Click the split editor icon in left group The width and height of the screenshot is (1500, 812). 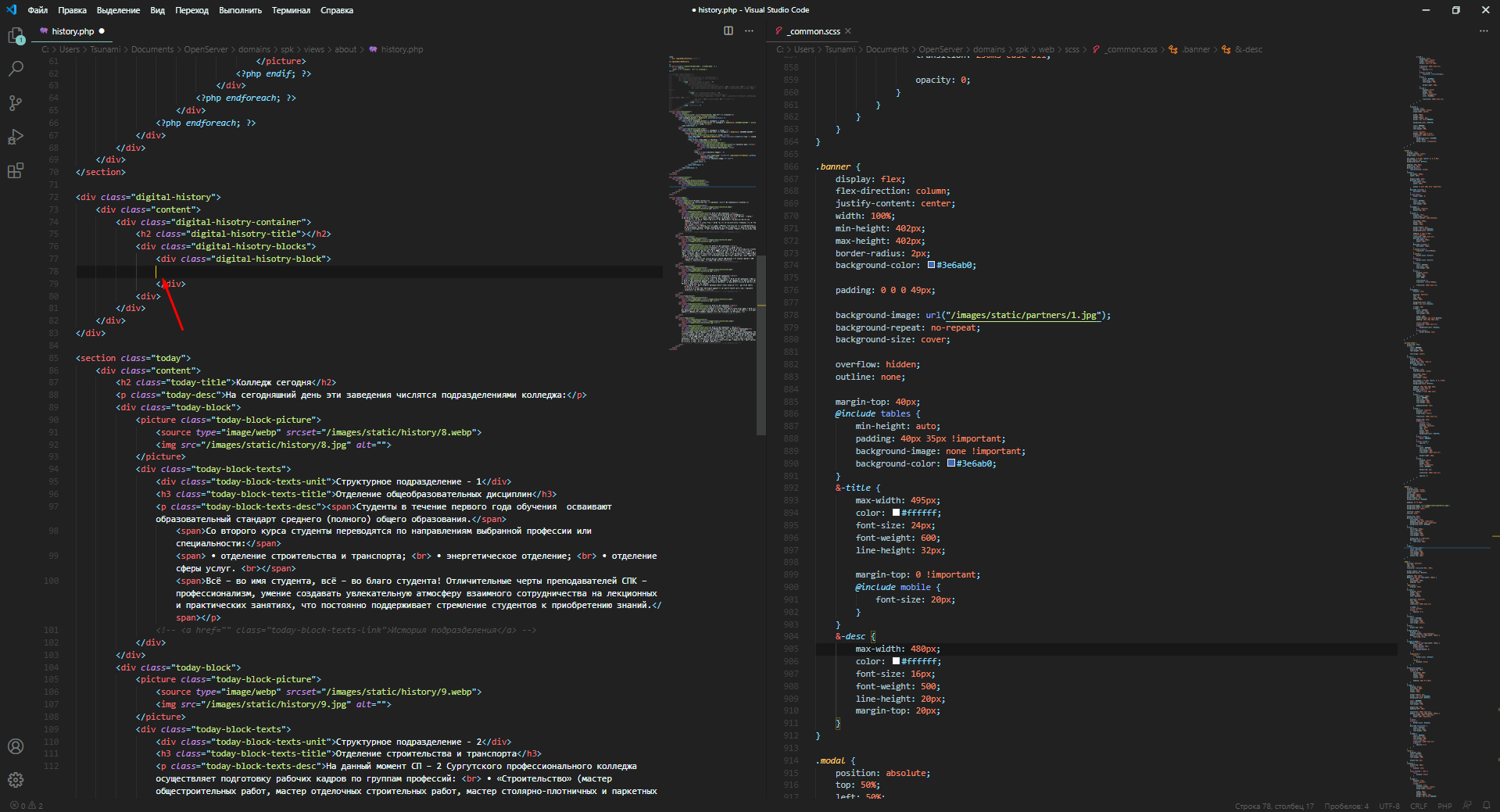click(x=729, y=30)
